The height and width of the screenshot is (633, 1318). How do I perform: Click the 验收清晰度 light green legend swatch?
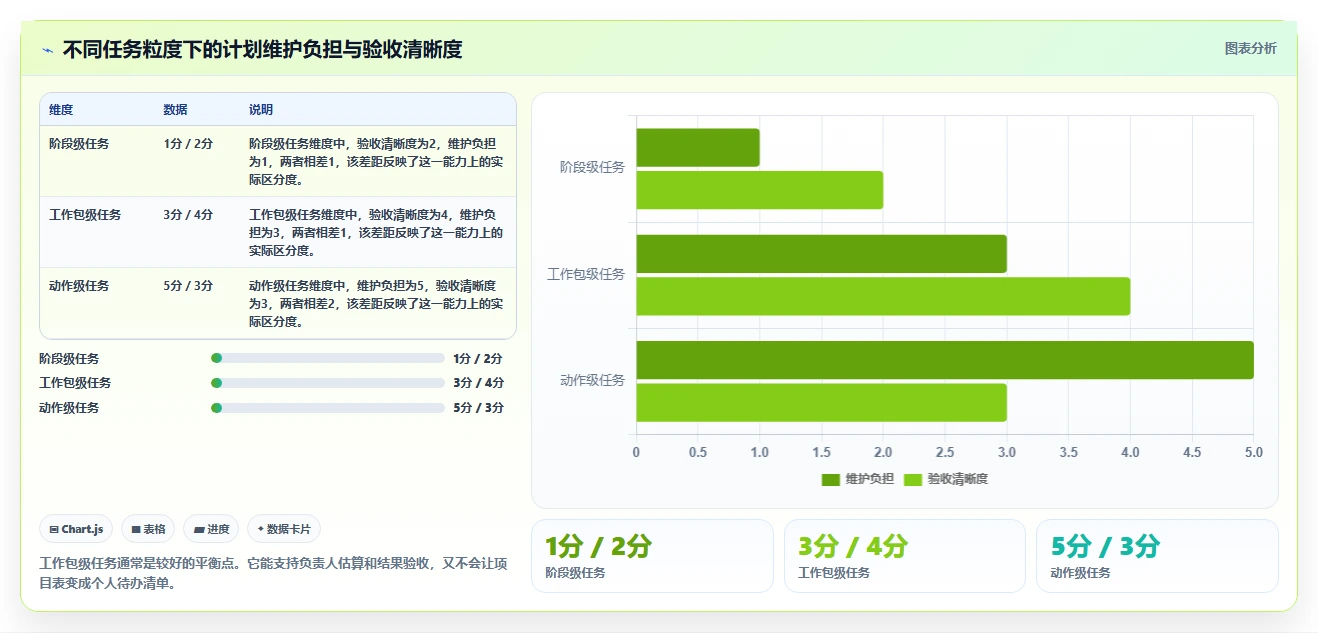(913, 480)
